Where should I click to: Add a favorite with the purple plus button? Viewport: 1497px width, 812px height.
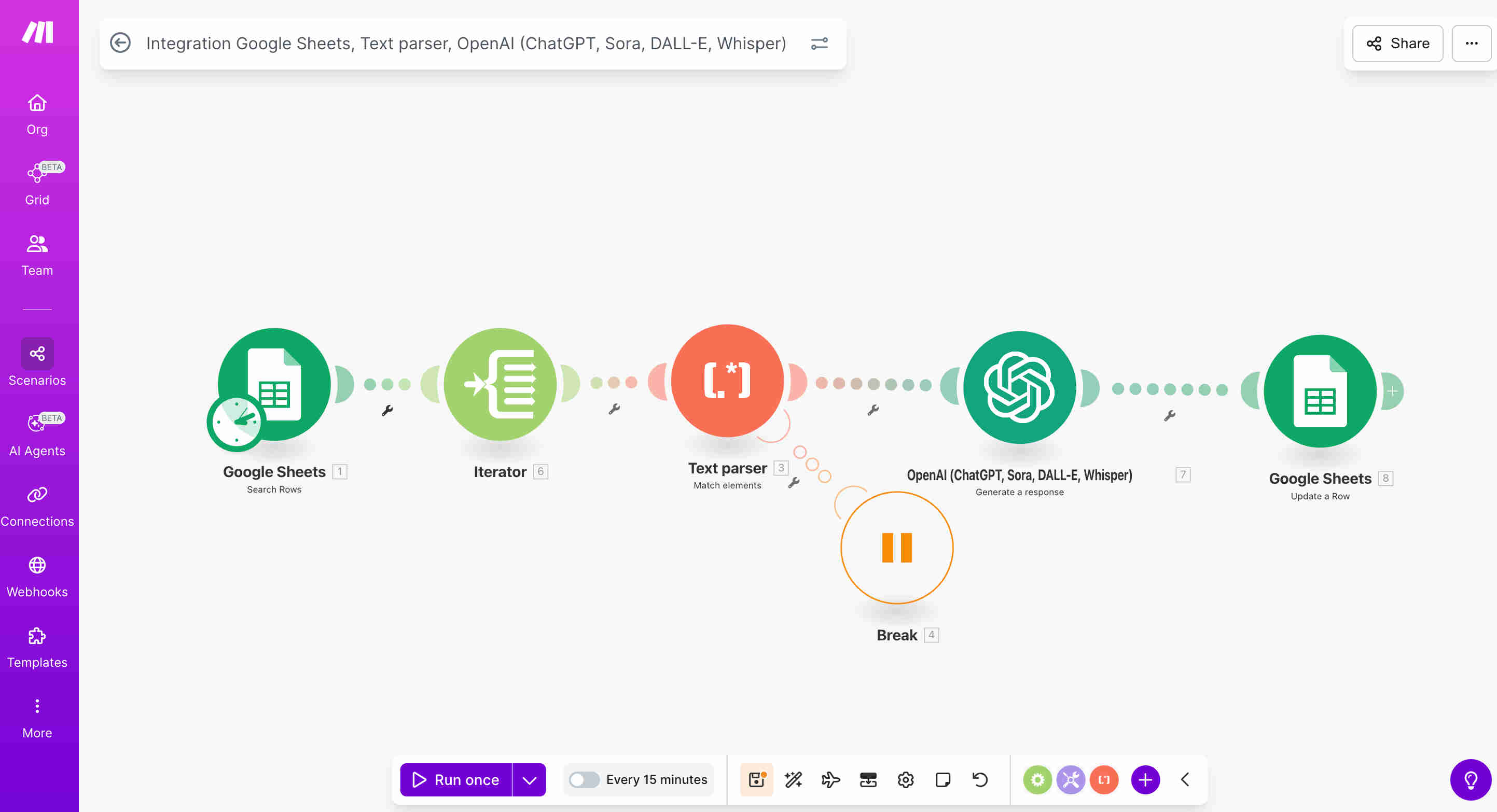point(1145,779)
